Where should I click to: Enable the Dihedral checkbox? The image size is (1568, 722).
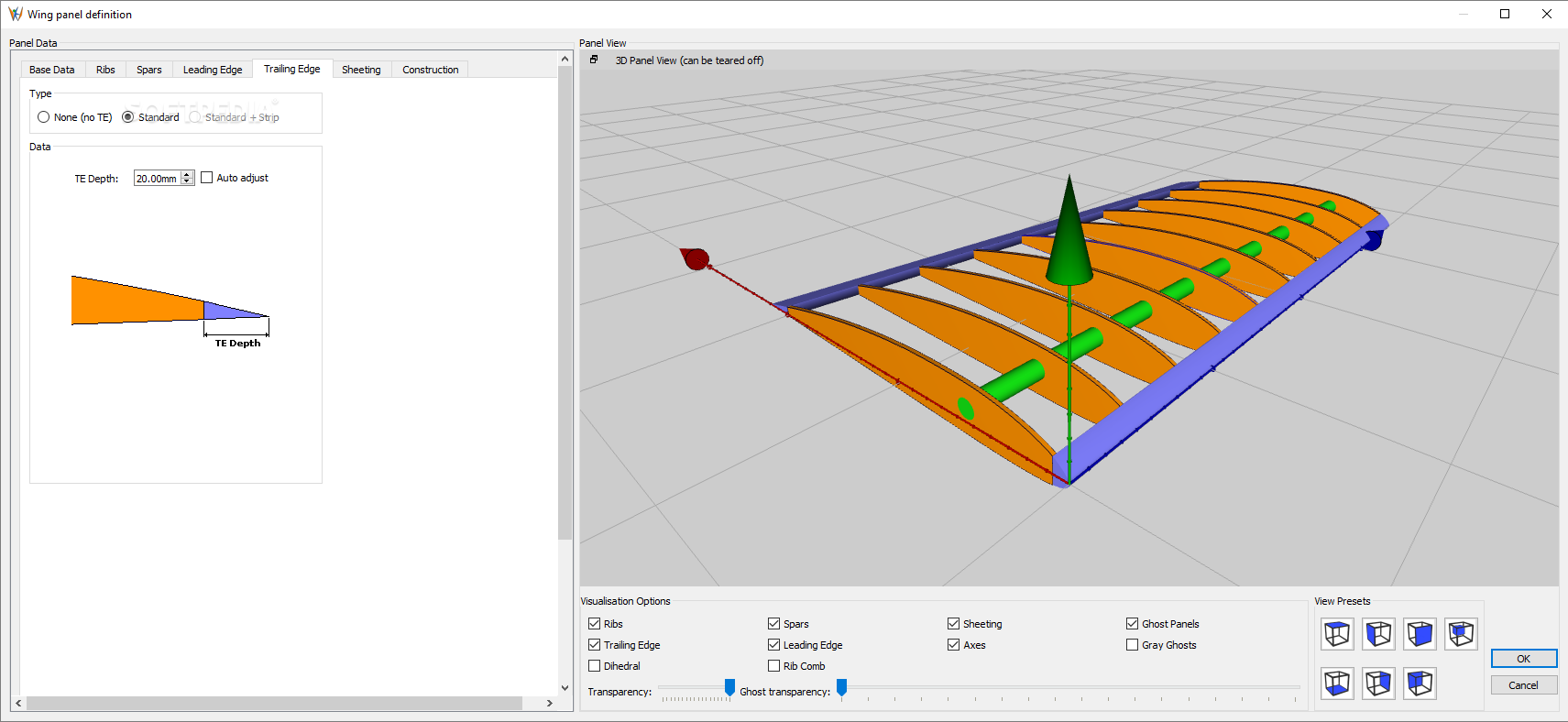coord(594,665)
